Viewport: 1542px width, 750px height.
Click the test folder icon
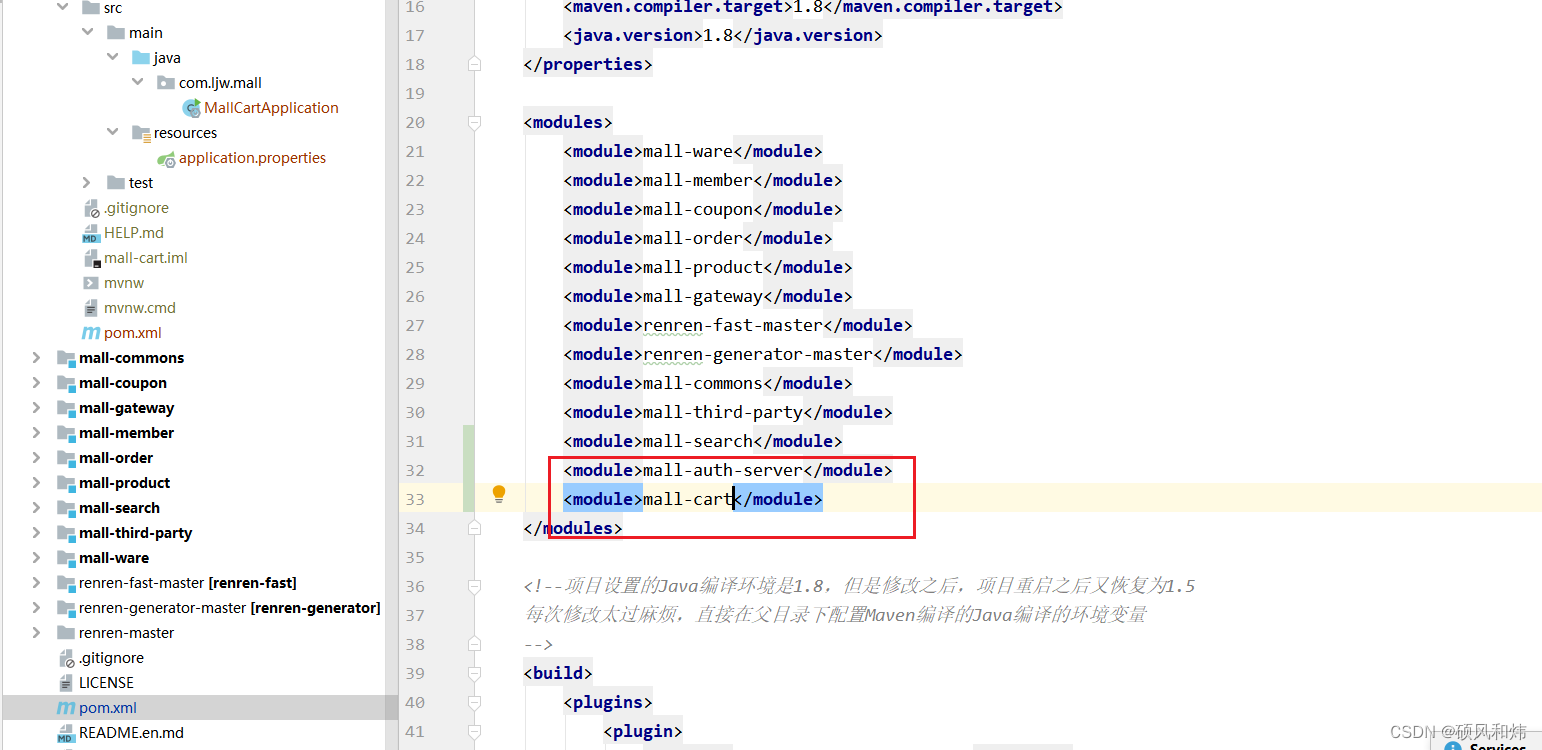(116, 183)
